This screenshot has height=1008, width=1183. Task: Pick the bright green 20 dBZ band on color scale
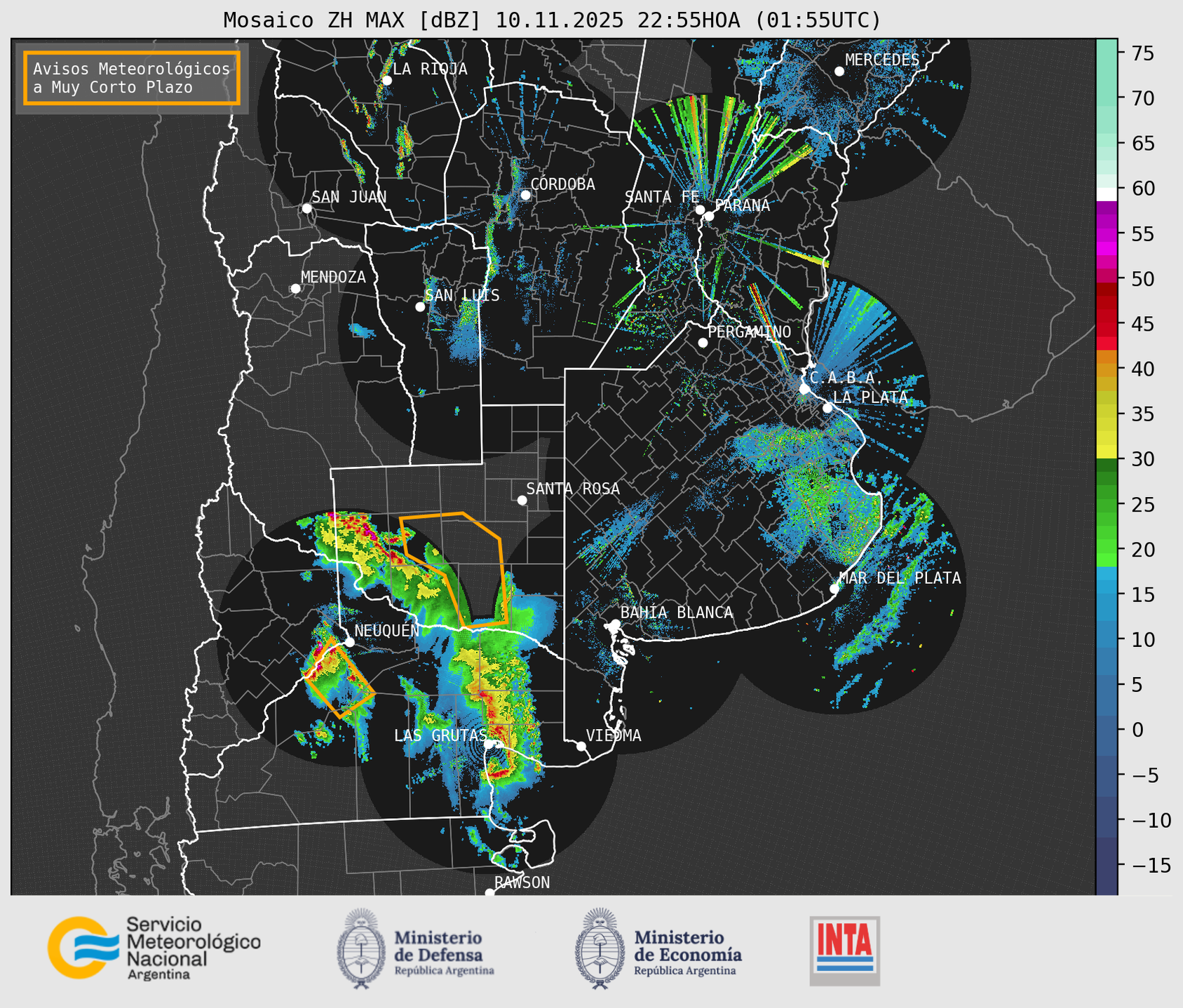[x=1107, y=549]
